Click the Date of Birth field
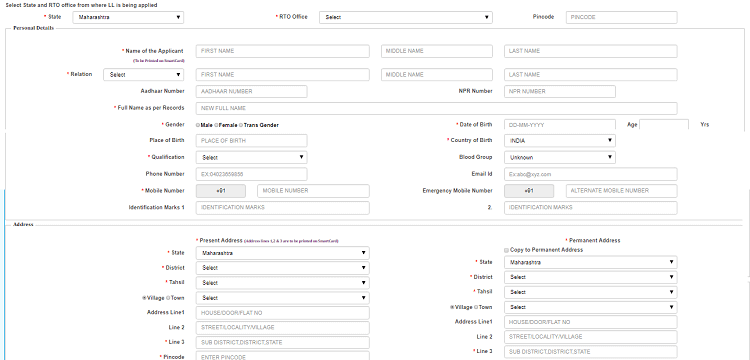Screen dimensions: 750x360 (x=560, y=124)
